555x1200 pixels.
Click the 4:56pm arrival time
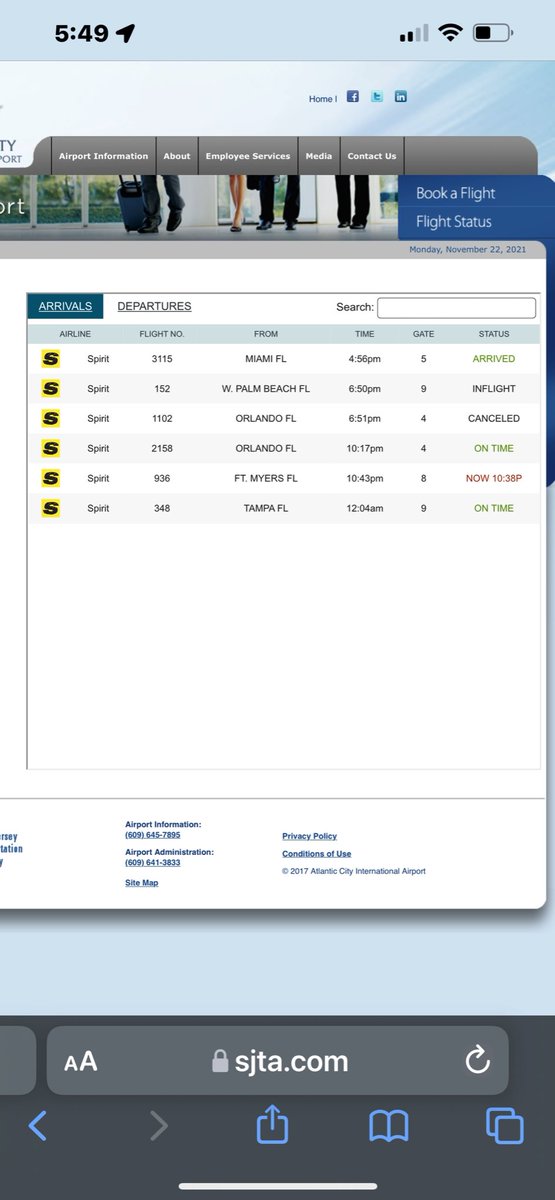[x=365, y=359]
